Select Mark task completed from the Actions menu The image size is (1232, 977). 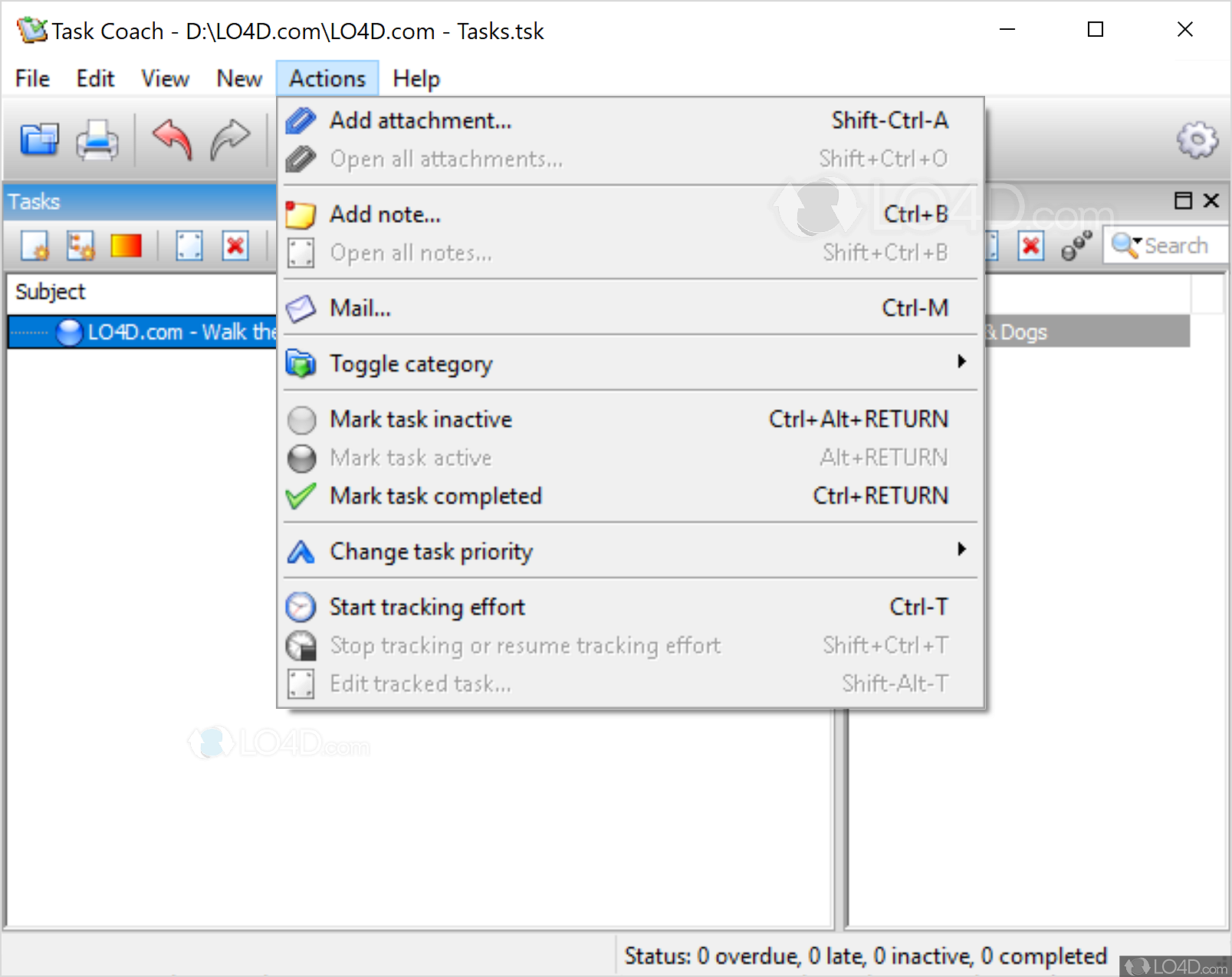[x=435, y=496]
